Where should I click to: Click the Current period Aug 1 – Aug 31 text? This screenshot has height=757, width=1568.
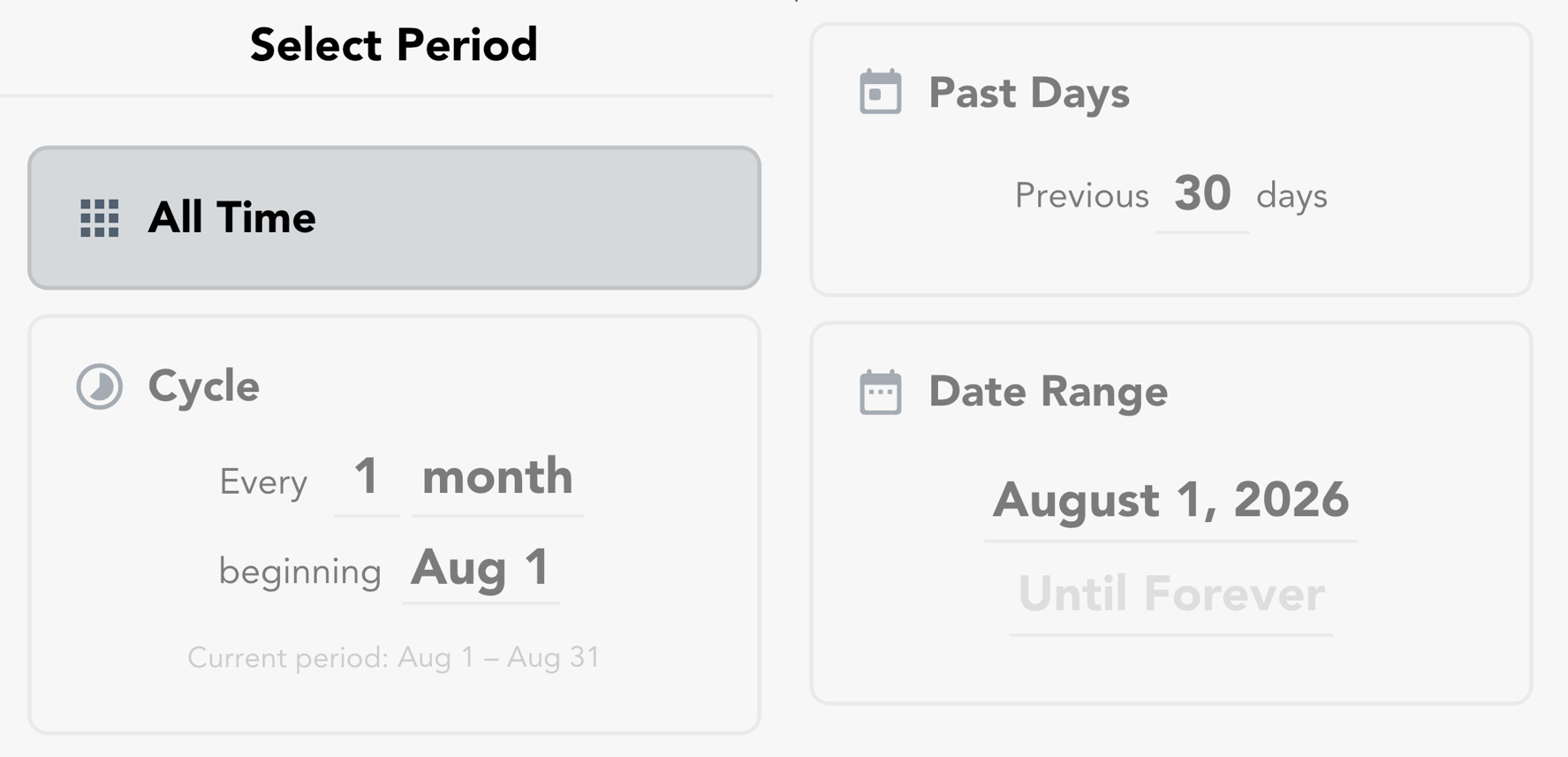394,658
